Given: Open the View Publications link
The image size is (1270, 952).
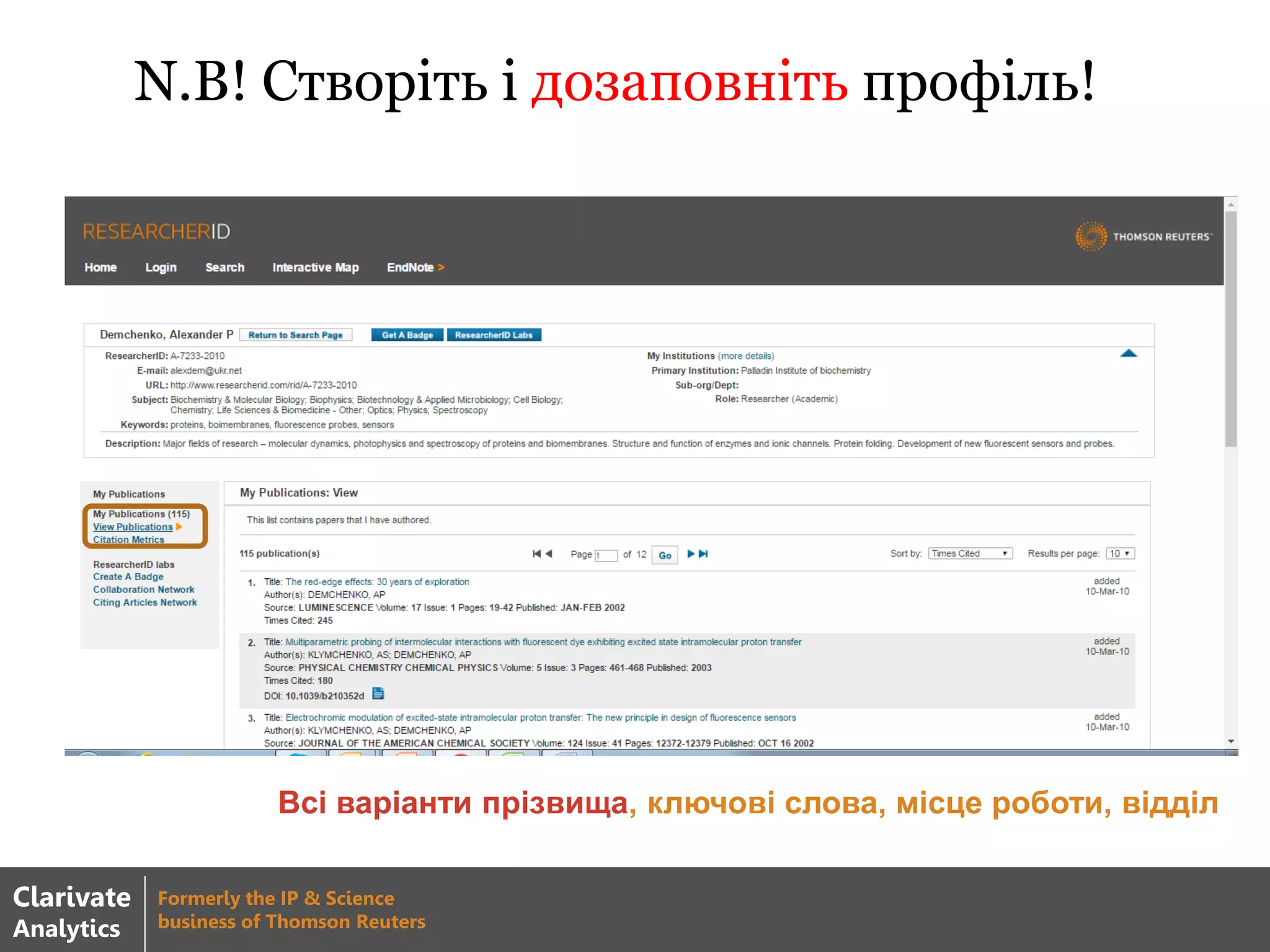Looking at the screenshot, I should tap(133, 527).
